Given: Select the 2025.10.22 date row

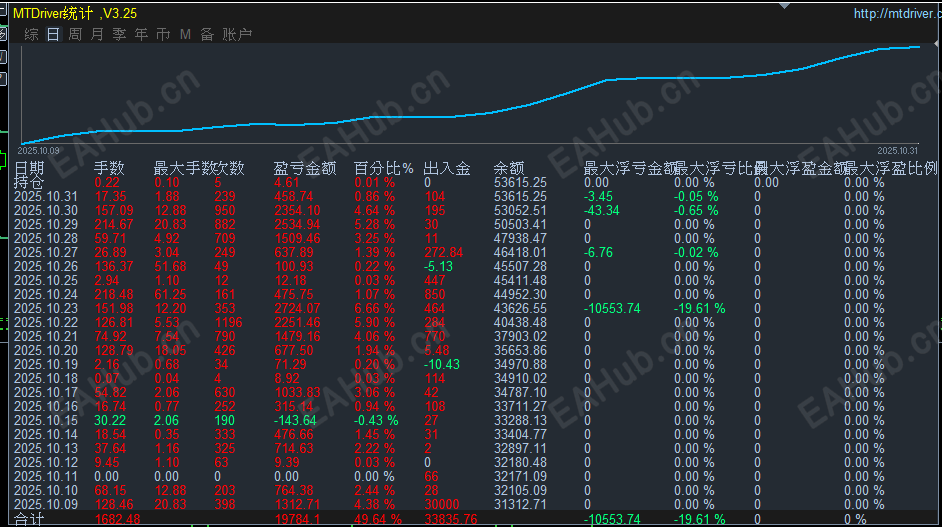Looking at the screenshot, I should (x=46, y=323).
